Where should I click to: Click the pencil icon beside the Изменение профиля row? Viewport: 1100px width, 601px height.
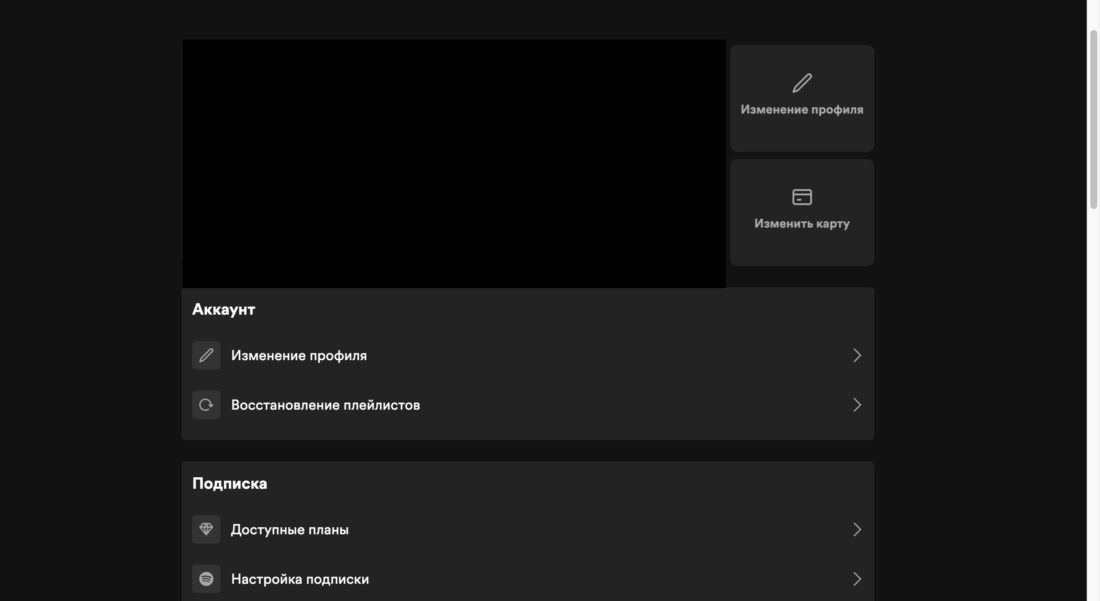pyautogui.click(x=206, y=355)
